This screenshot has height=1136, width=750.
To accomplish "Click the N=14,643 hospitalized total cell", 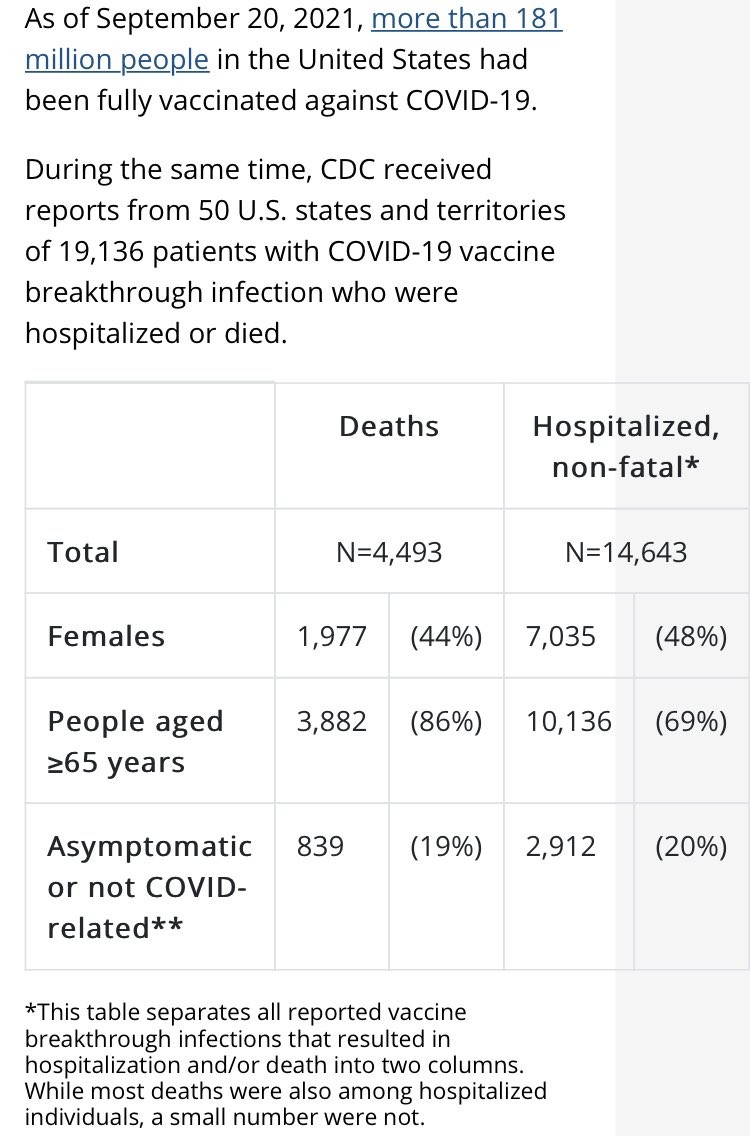I will tap(626, 552).
